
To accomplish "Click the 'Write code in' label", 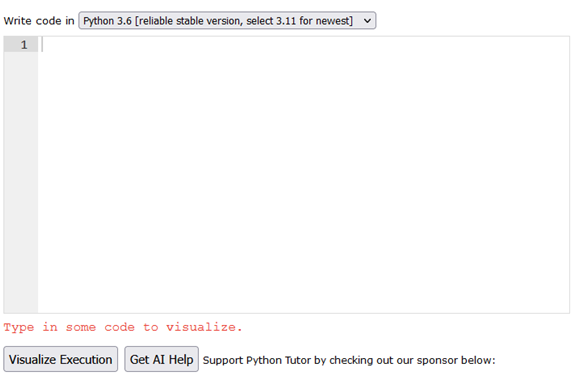I will pyautogui.click(x=39, y=21).
